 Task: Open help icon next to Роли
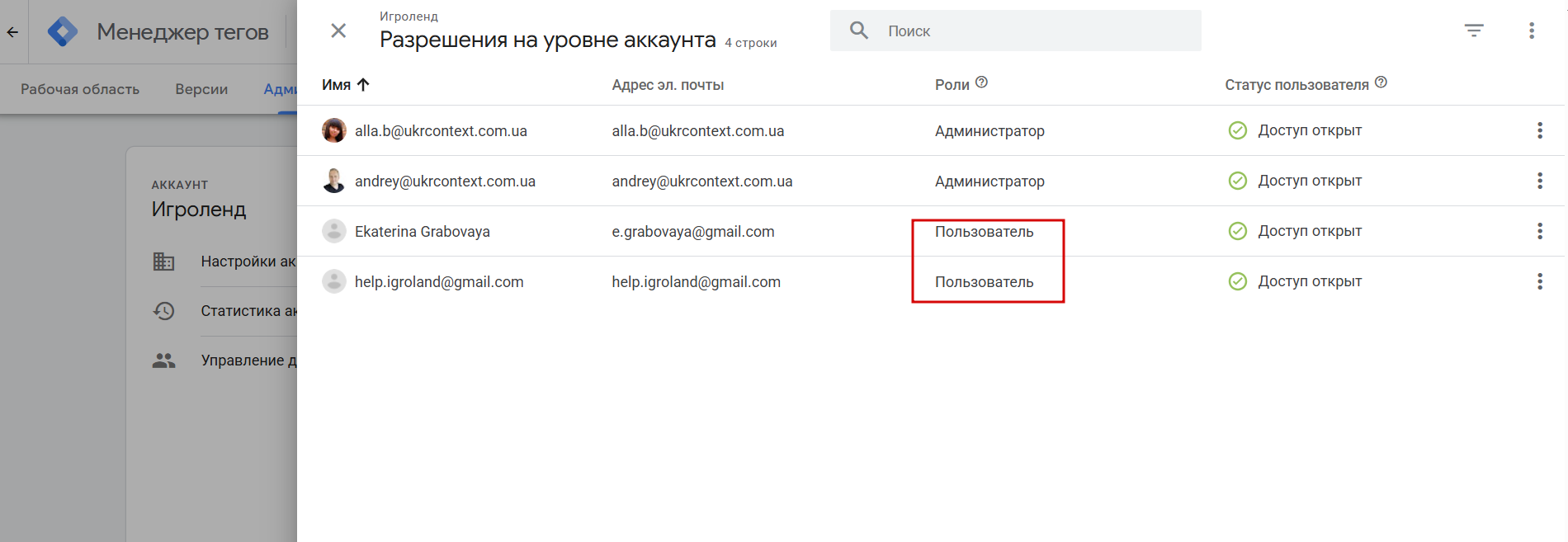(x=981, y=82)
